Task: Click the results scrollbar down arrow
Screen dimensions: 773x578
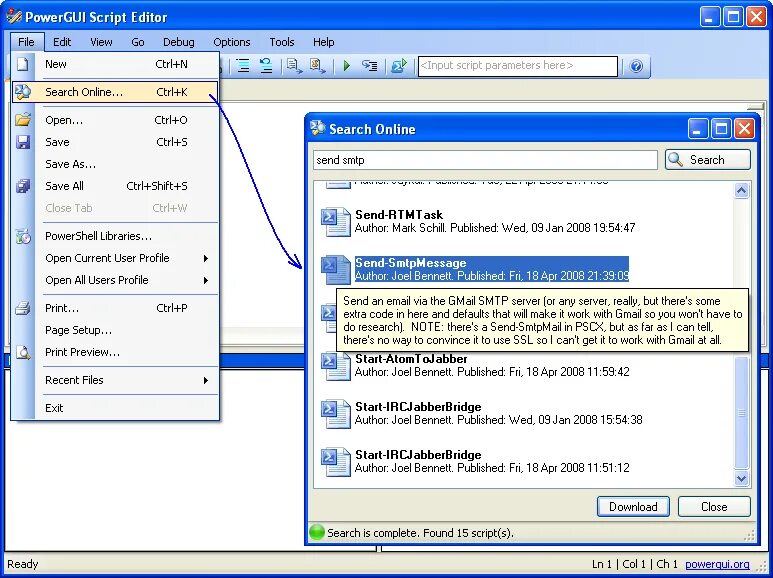Action: pyautogui.click(x=741, y=478)
